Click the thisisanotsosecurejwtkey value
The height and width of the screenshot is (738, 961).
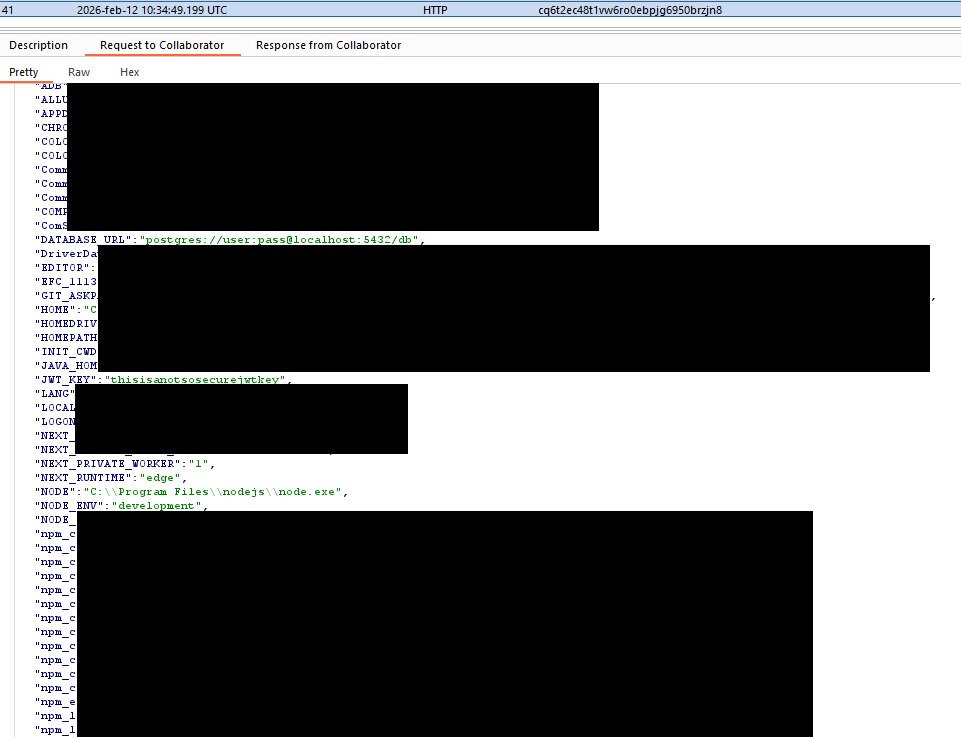(196, 380)
